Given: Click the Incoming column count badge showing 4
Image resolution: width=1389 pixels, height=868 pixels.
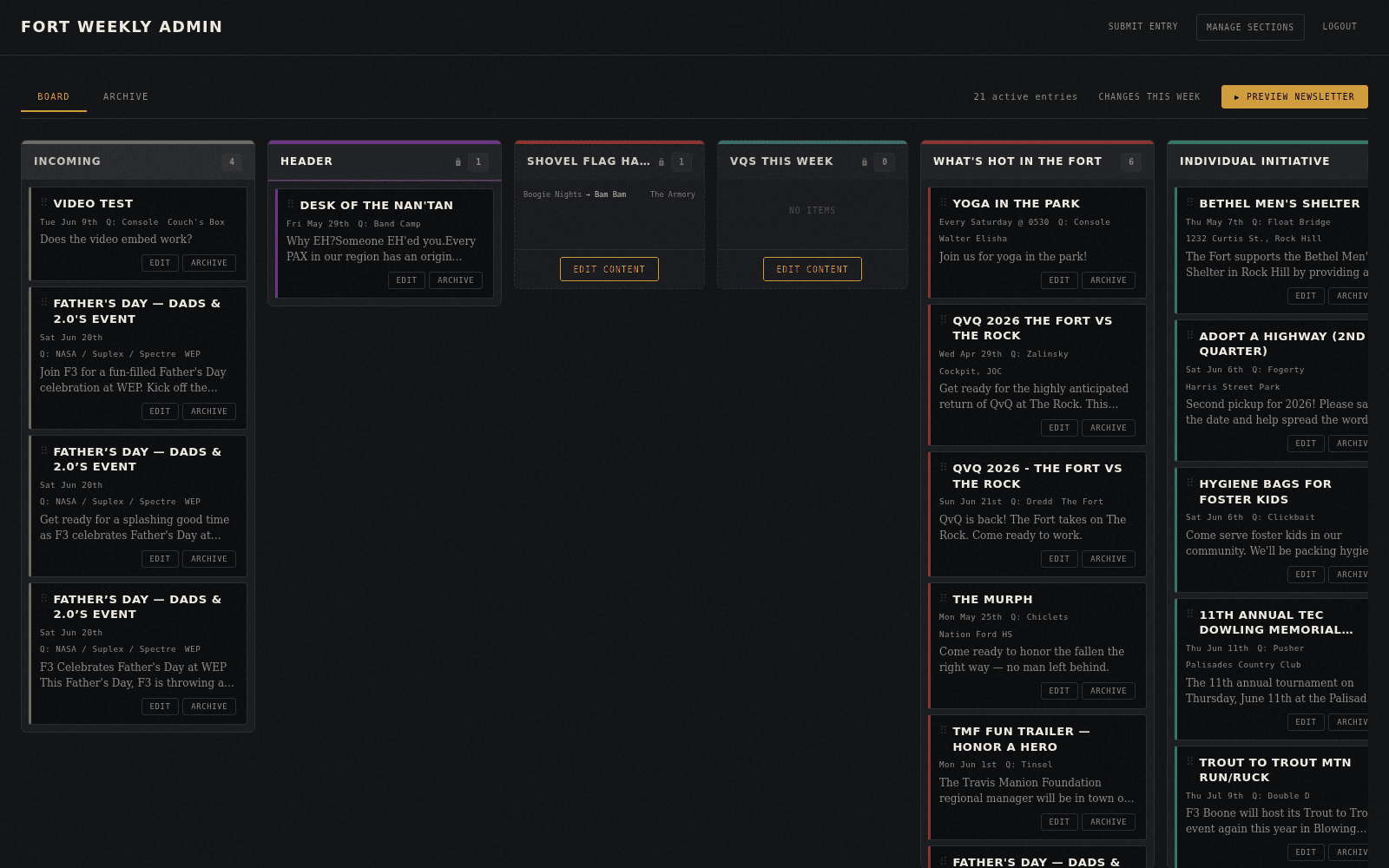Looking at the screenshot, I should 232,162.
